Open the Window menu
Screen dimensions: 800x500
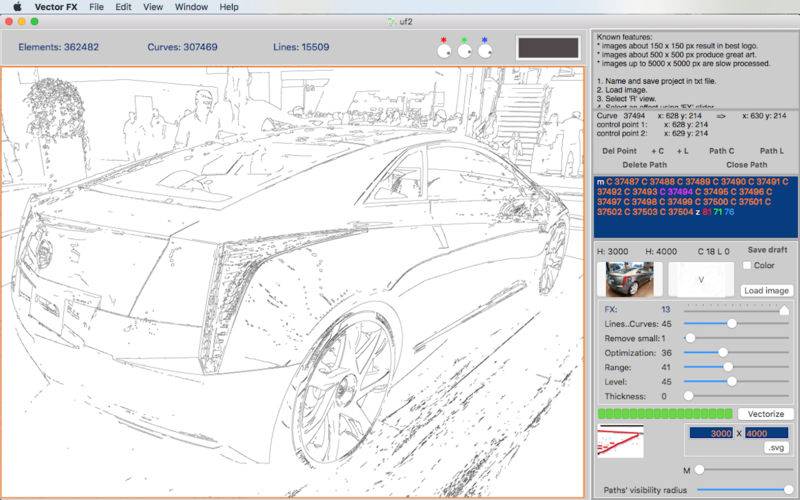(x=191, y=7)
